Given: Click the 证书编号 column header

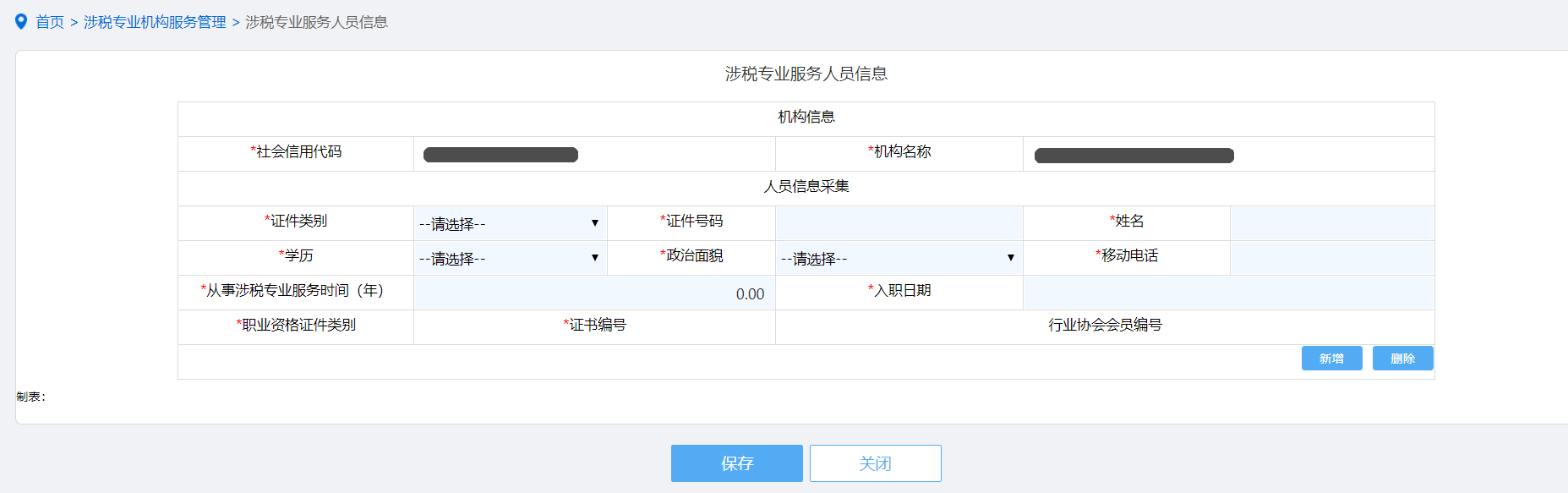Looking at the screenshot, I should (595, 326).
